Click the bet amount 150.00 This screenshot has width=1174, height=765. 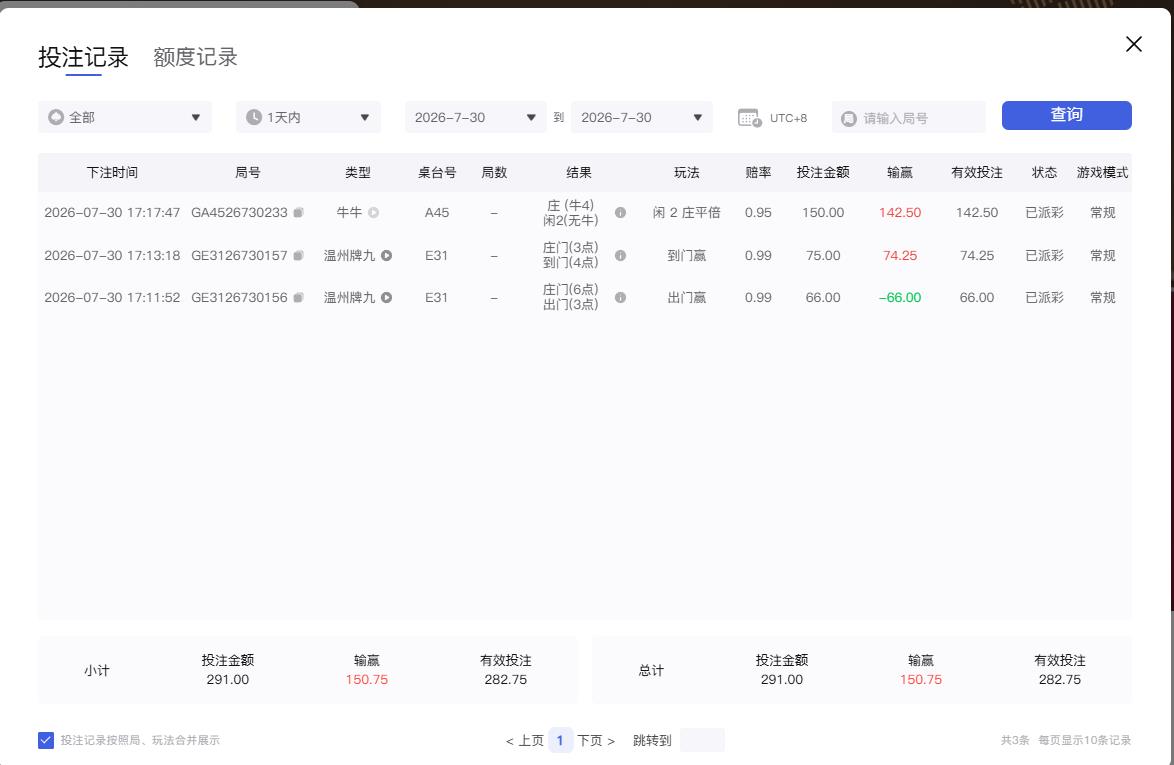pos(823,213)
